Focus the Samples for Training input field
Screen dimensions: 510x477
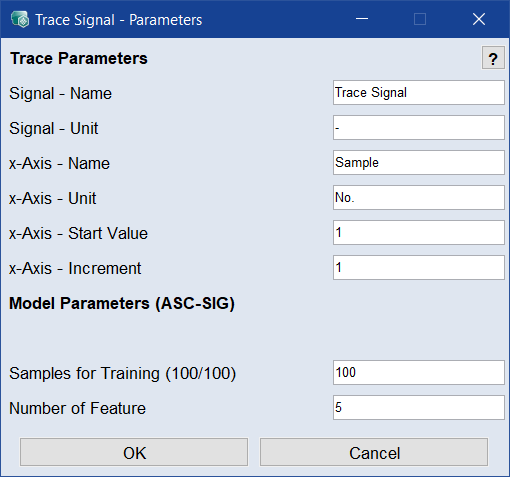(419, 372)
